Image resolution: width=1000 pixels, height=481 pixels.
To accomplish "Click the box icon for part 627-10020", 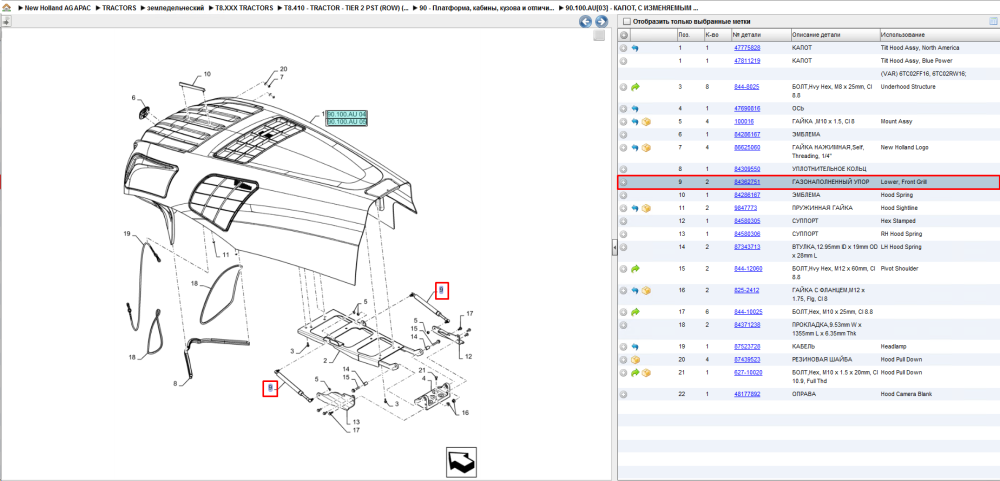I will [x=646, y=373].
